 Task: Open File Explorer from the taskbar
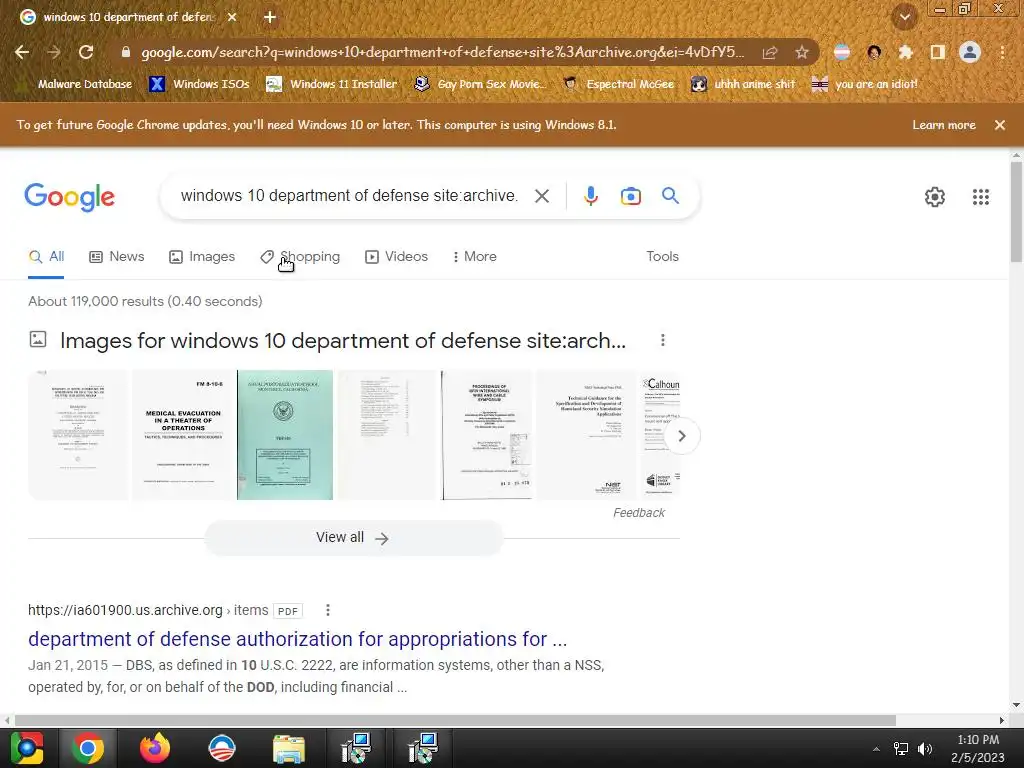(x=288, y=749)
